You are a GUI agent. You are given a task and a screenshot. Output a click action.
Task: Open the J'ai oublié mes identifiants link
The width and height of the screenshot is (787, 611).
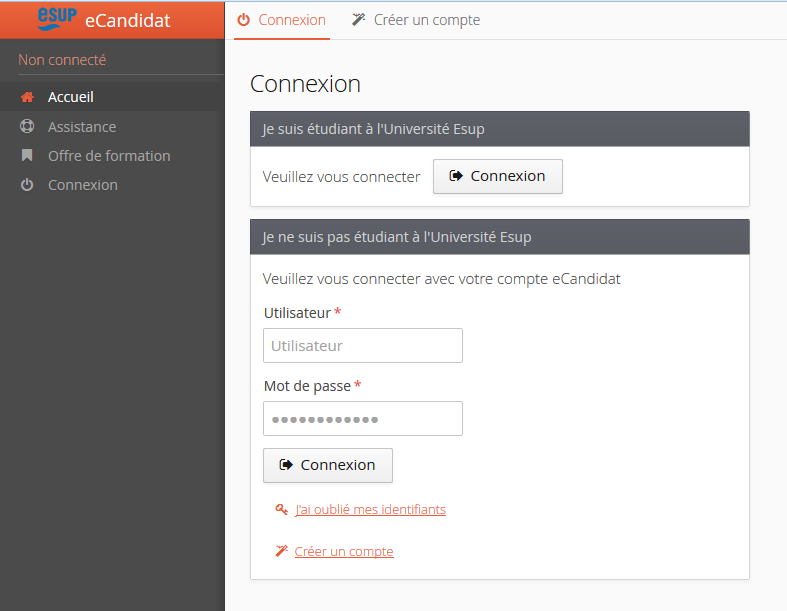pos(370,510)
